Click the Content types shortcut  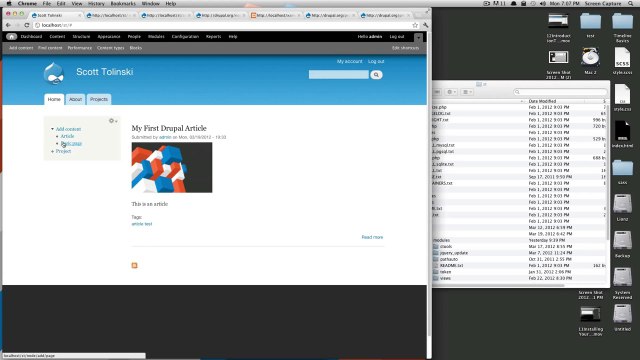pyautogui.click(x=111, y=48)
